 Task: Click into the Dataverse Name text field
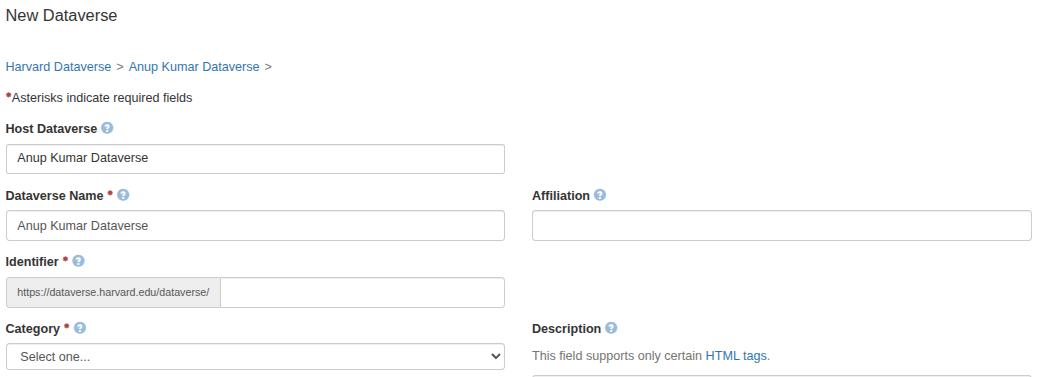(x=255, y=226)
